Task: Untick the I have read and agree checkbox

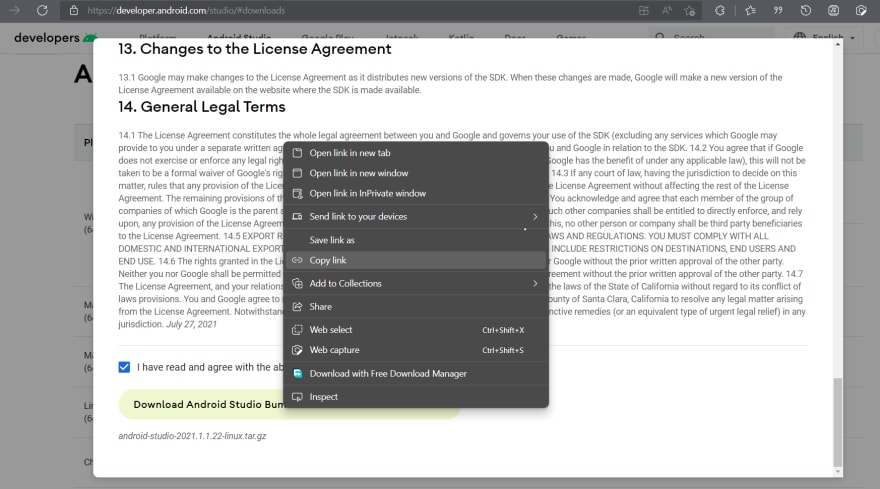Action: 124,367
